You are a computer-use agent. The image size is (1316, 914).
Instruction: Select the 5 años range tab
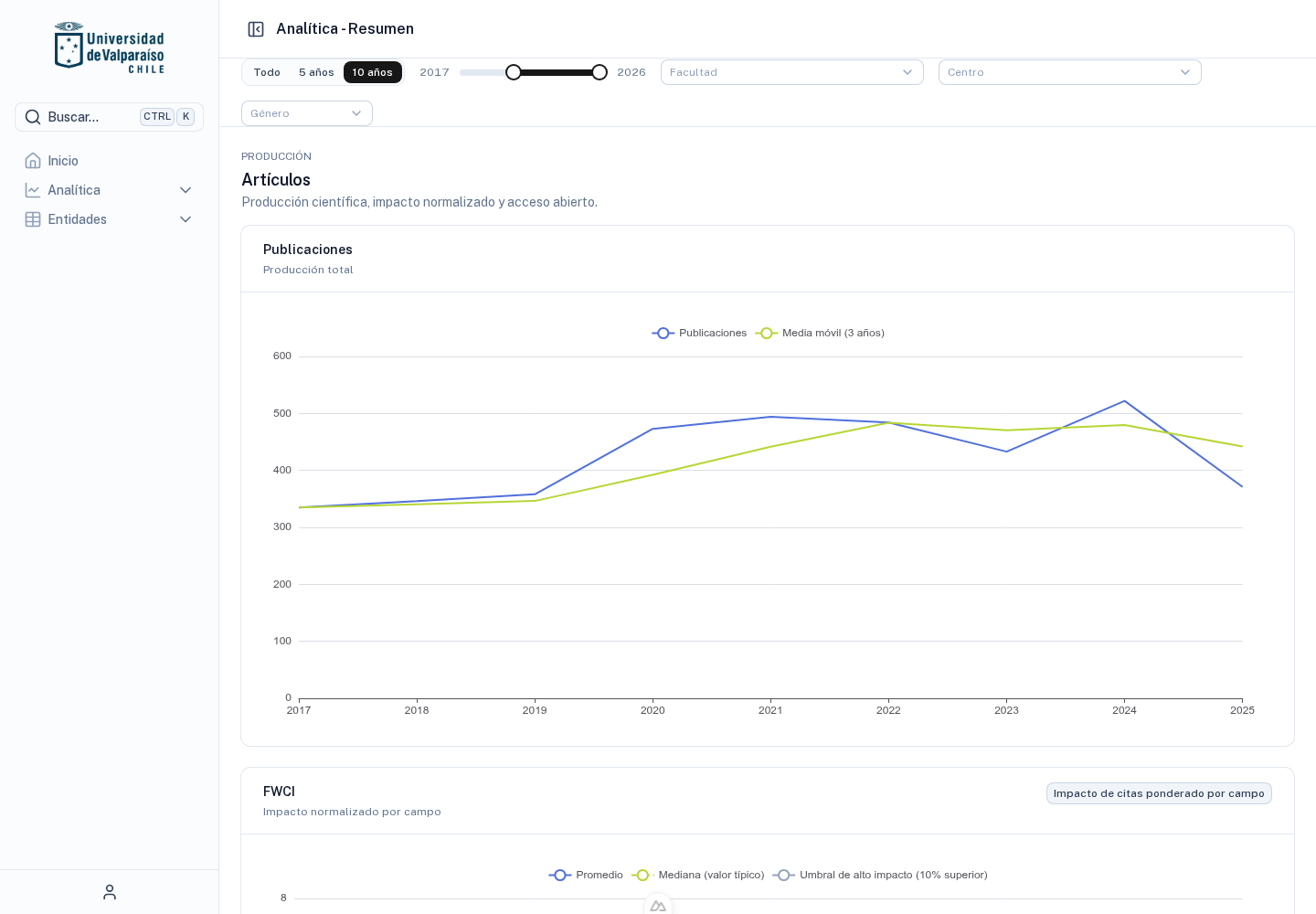316,72
